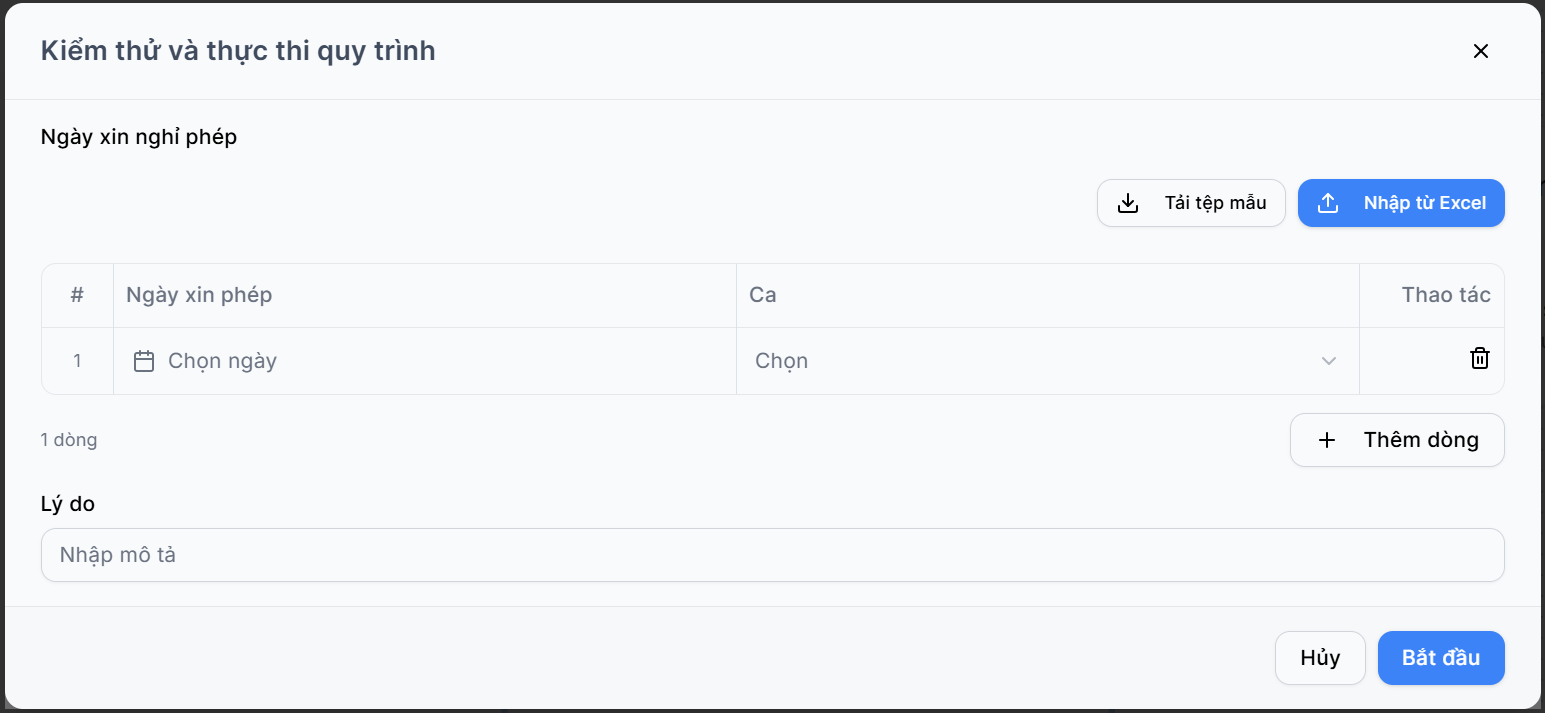1545x713 pixels.
Task: Click the # column header
Action: pos(77,295)
